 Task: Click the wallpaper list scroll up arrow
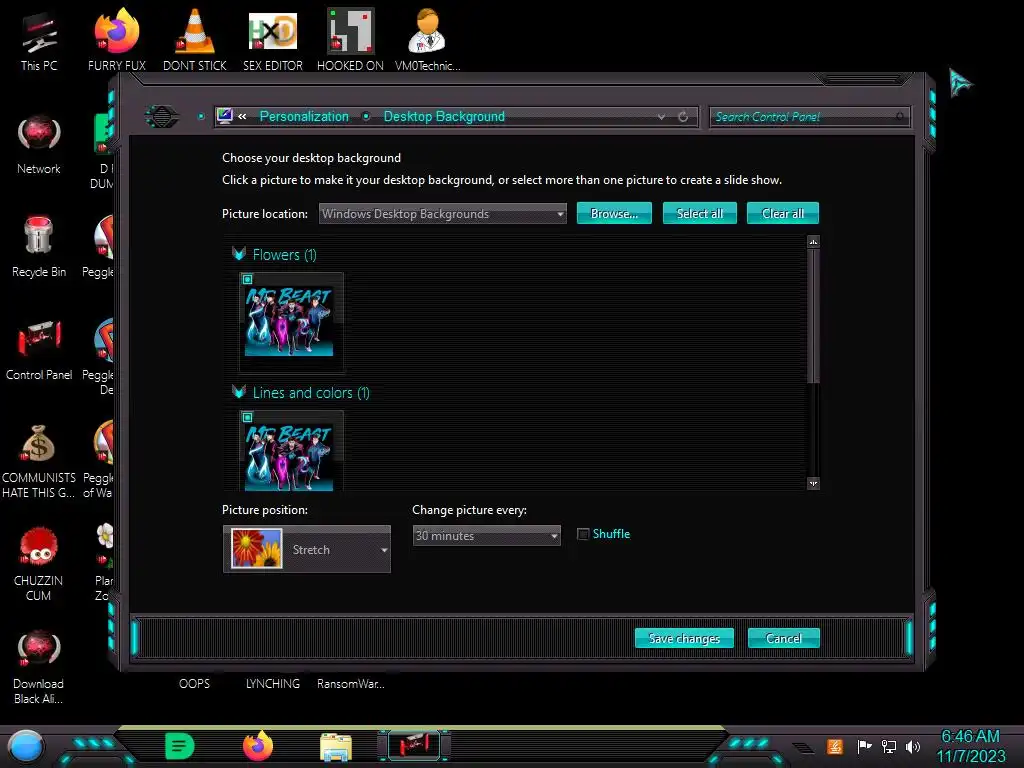(x=813, y=242)
